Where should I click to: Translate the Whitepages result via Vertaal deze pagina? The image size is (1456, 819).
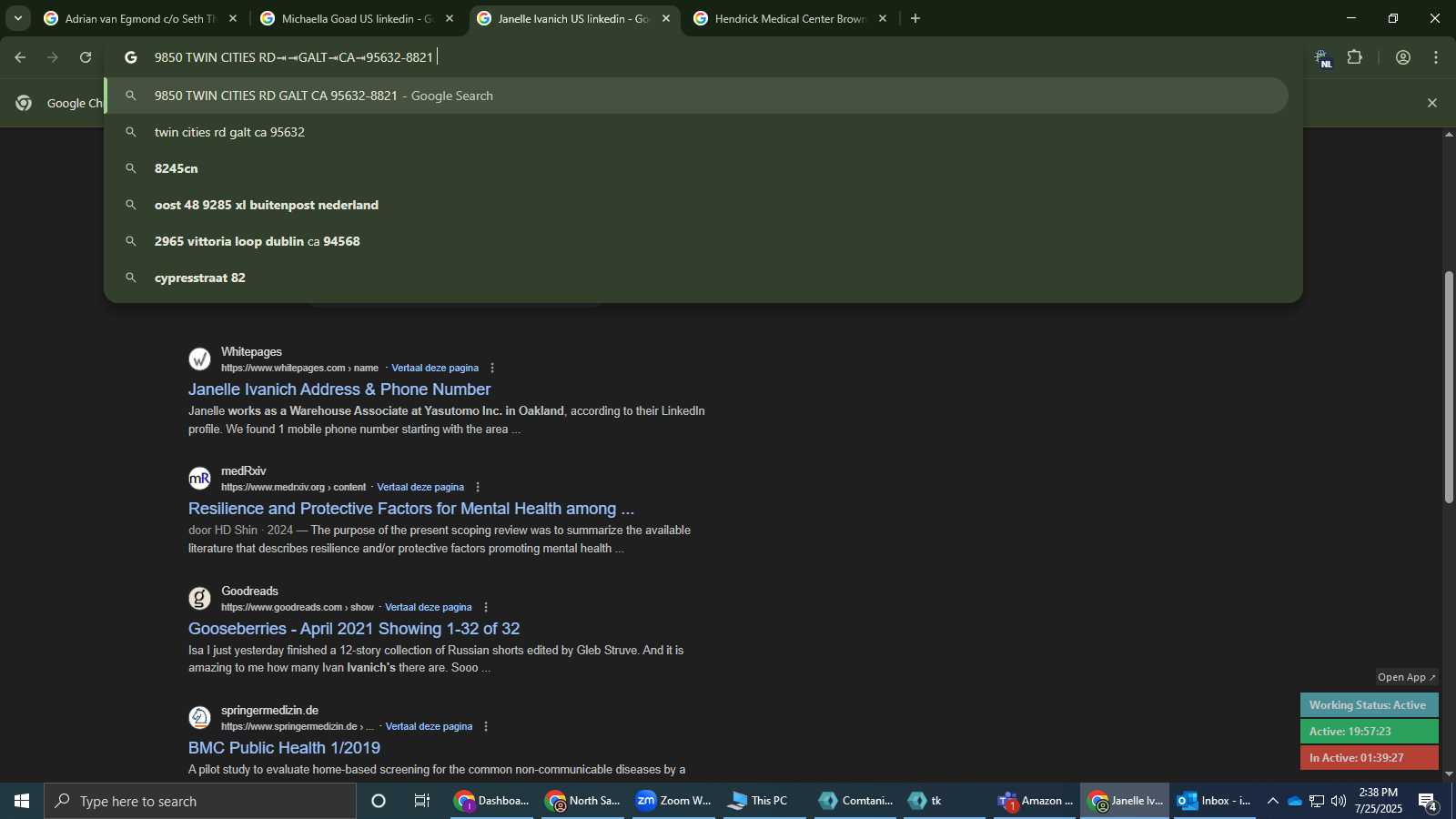[x=435, y=368]
